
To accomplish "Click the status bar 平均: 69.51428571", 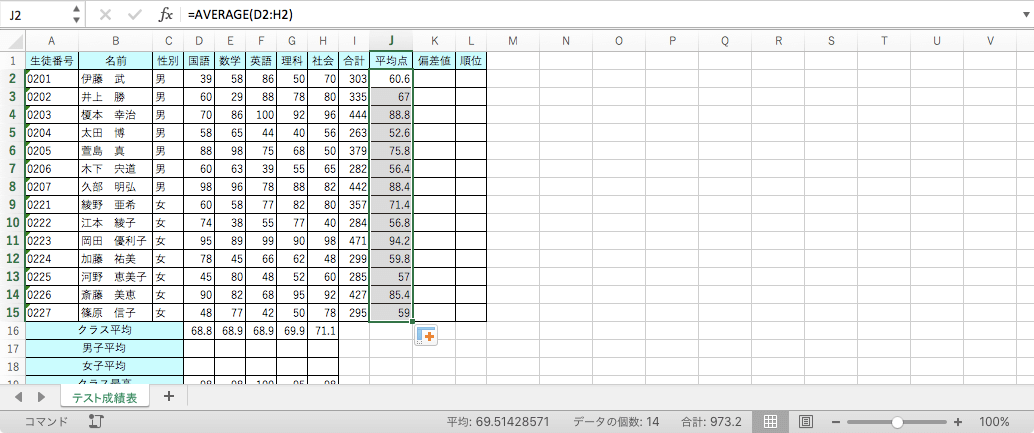I will [x=498, y=422].
